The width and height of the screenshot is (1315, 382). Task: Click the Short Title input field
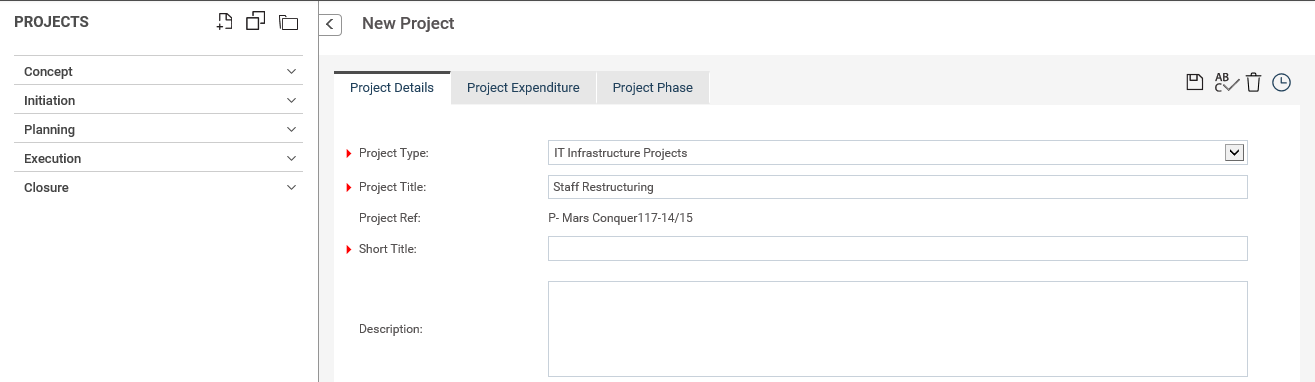pyautogui.click(x=898, y=248)
